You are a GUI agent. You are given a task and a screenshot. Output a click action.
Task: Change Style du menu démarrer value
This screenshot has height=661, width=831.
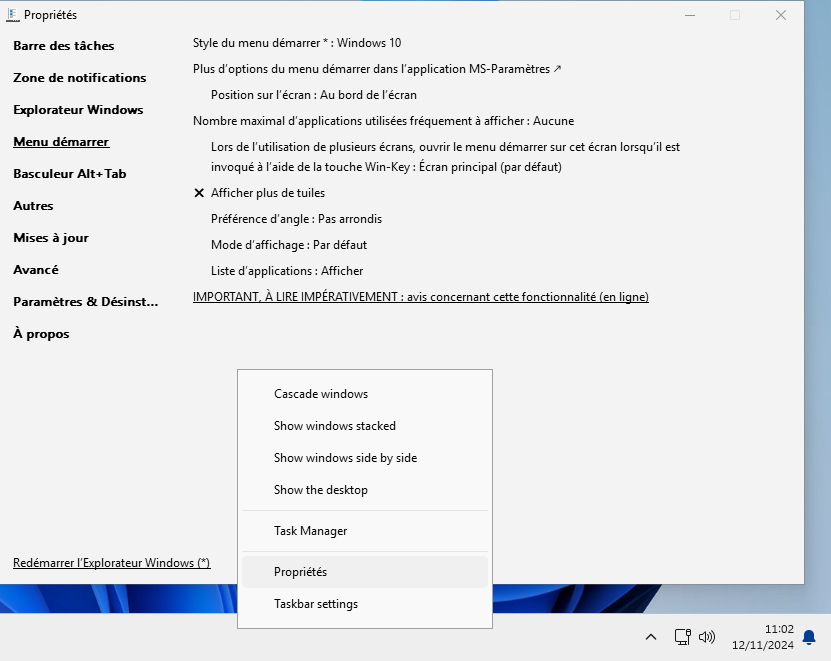[x=297, y=43]
